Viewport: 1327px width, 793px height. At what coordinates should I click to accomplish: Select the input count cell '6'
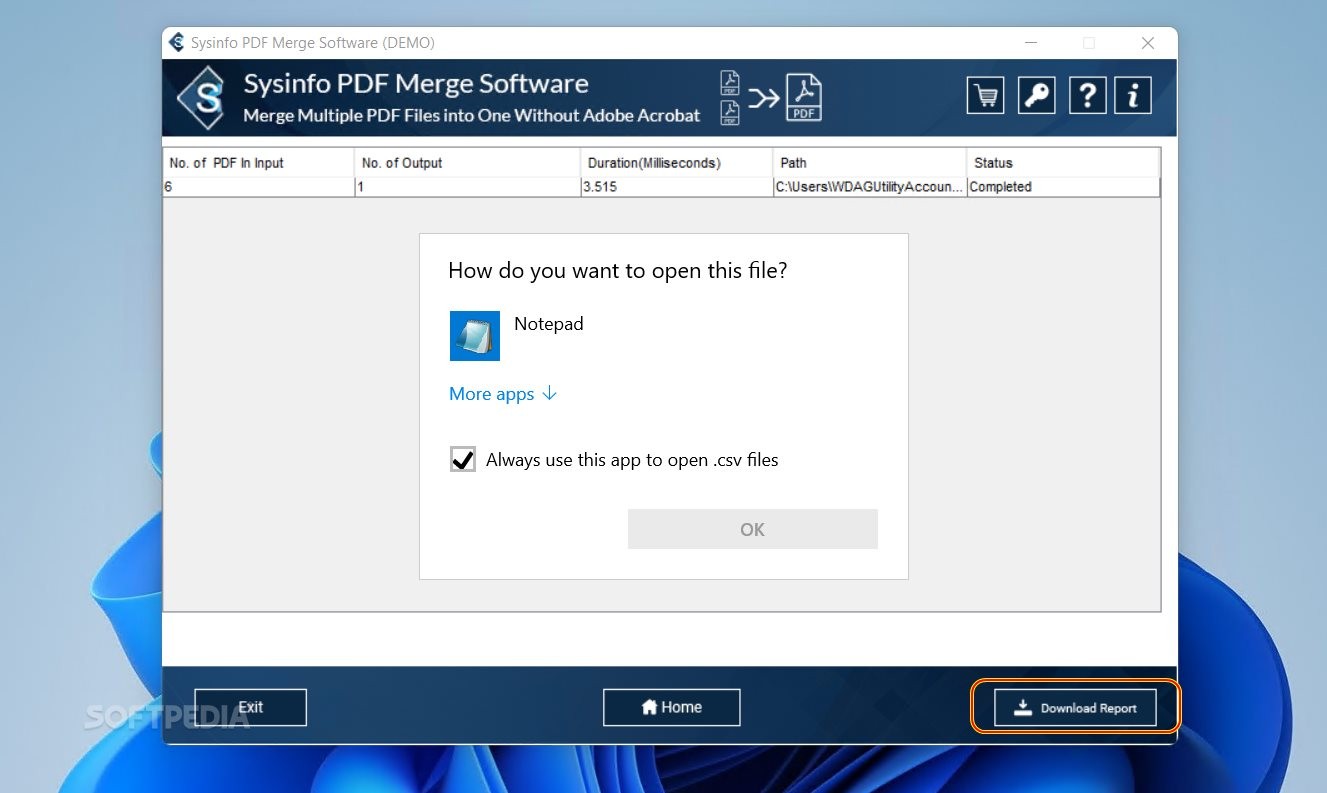pos(259,187)
